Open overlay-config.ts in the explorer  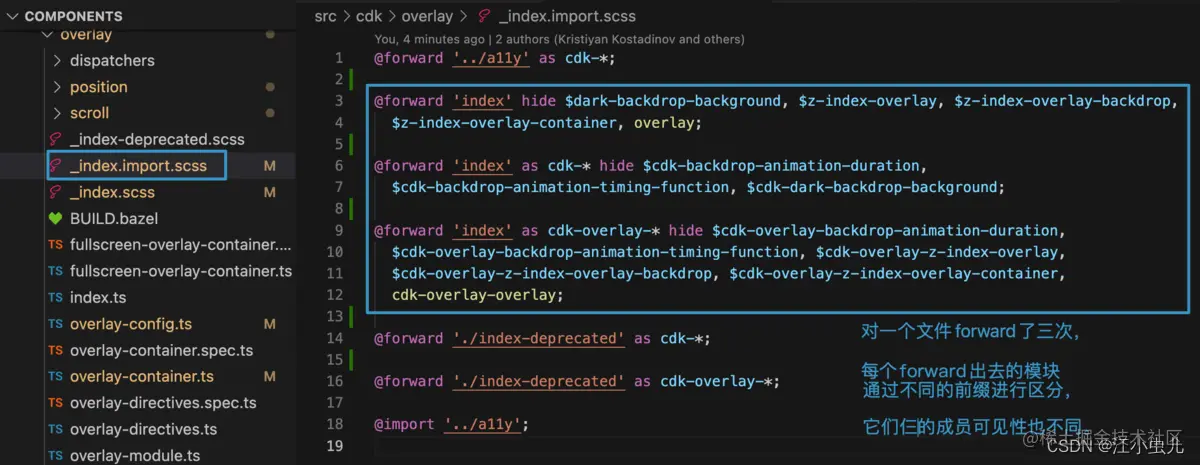click(x=131, y=324)
